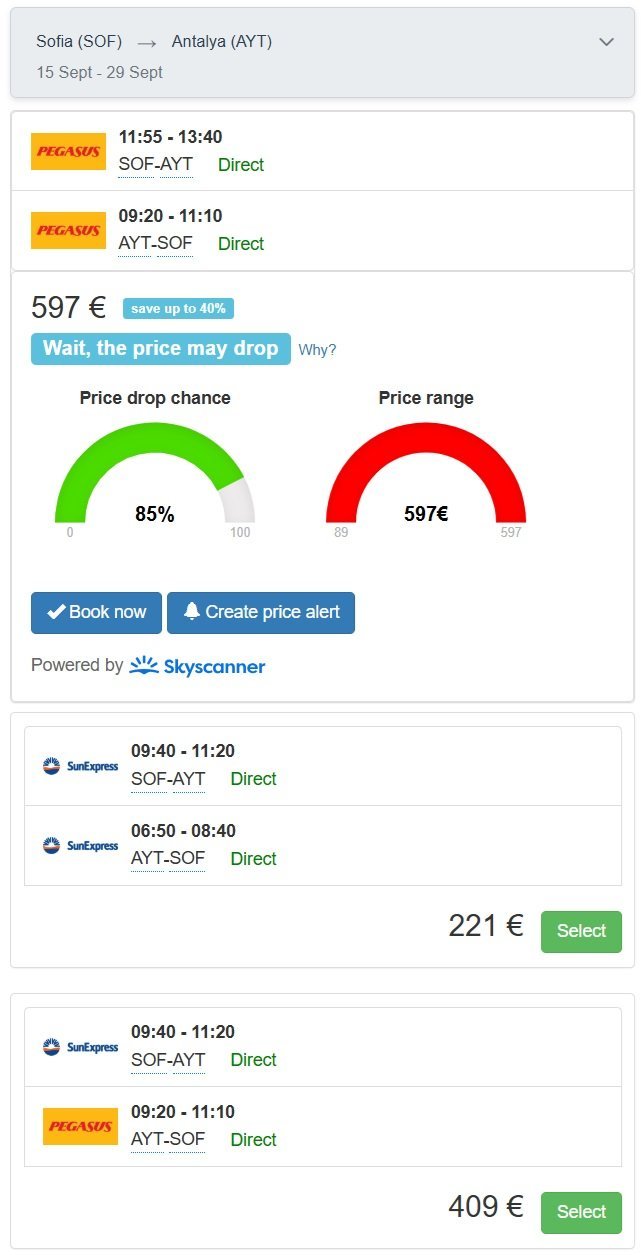Click the SunExpress logo in the 409 € offer
The width and height of the screenshot is (641, 1255).
point(80,1047)
